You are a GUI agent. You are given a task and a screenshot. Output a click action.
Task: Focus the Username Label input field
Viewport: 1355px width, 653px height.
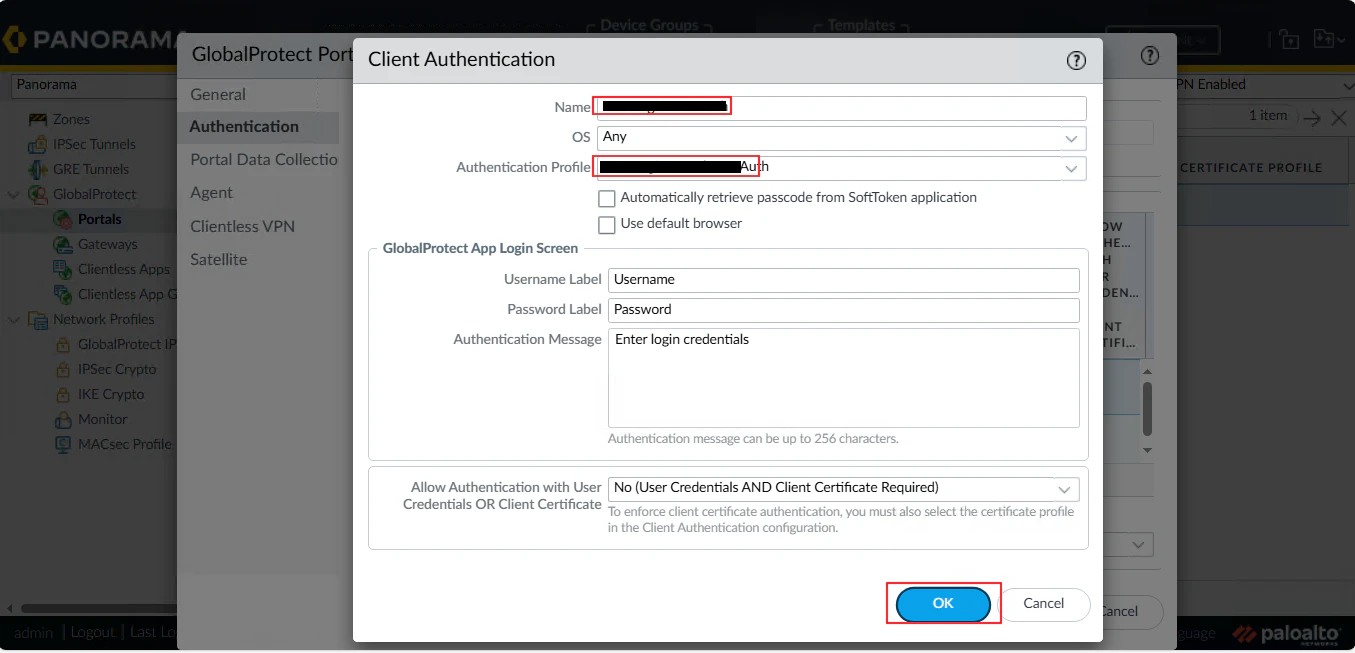844,280
